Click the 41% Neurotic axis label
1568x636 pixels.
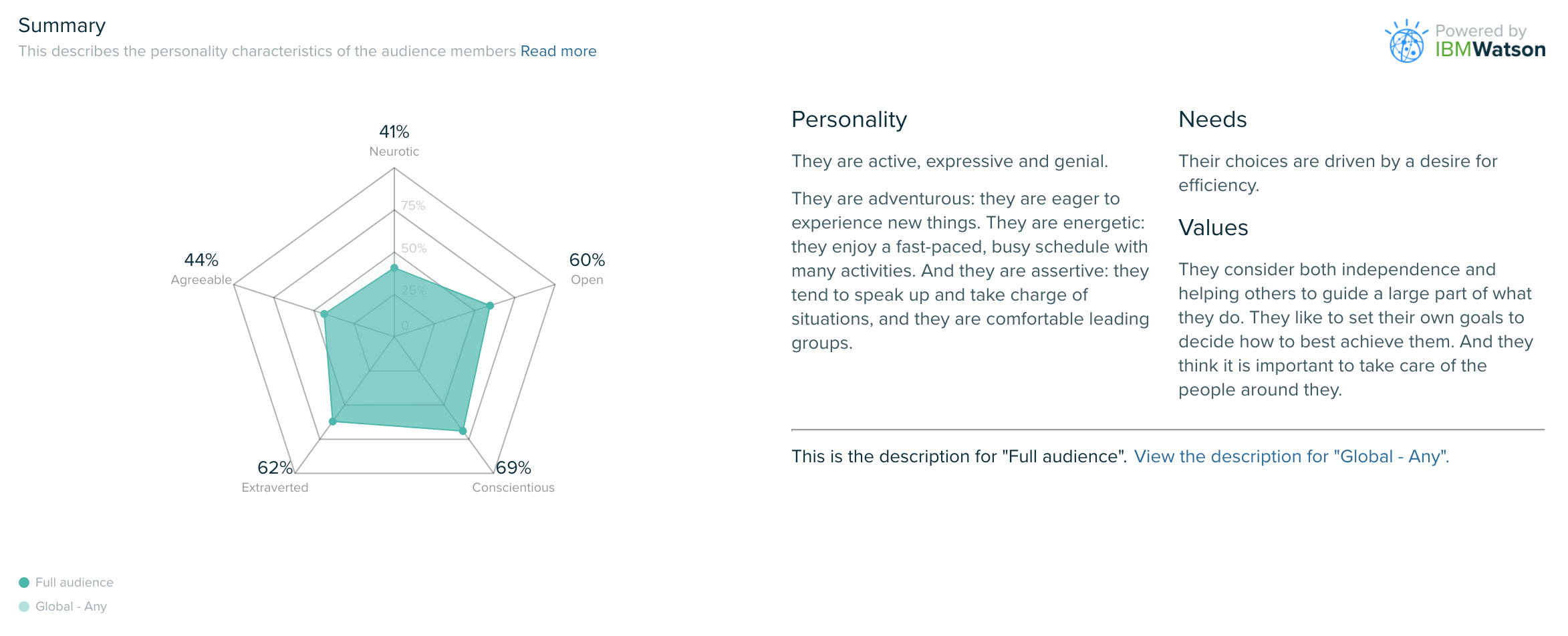(x=394, y=140)
